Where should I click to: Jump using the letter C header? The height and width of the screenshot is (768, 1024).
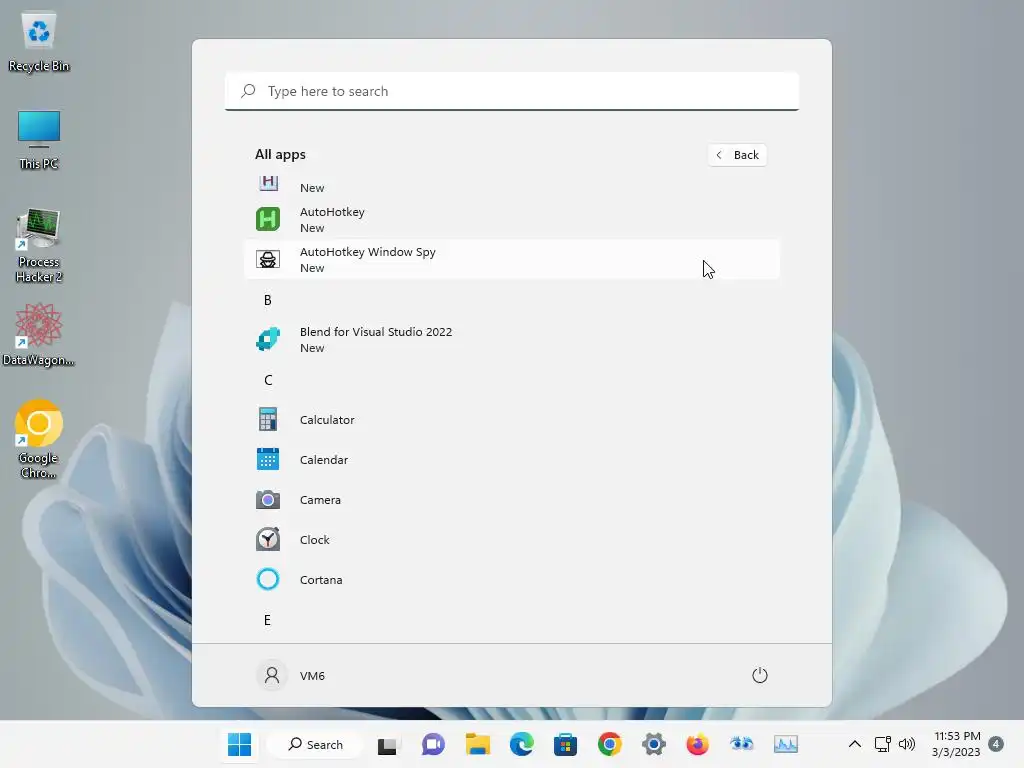click(x=268, y=380)
